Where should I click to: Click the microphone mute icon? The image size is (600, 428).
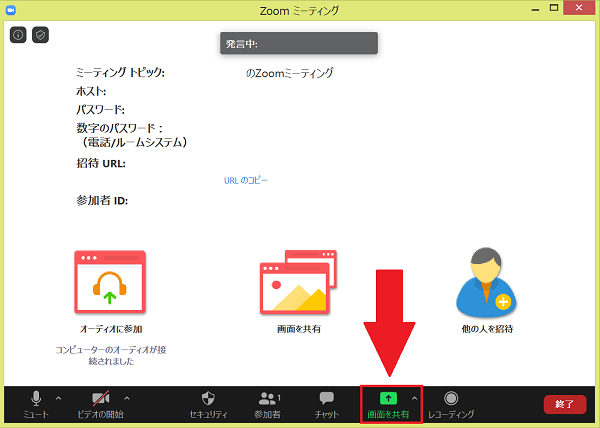click(x=37, y=399)
